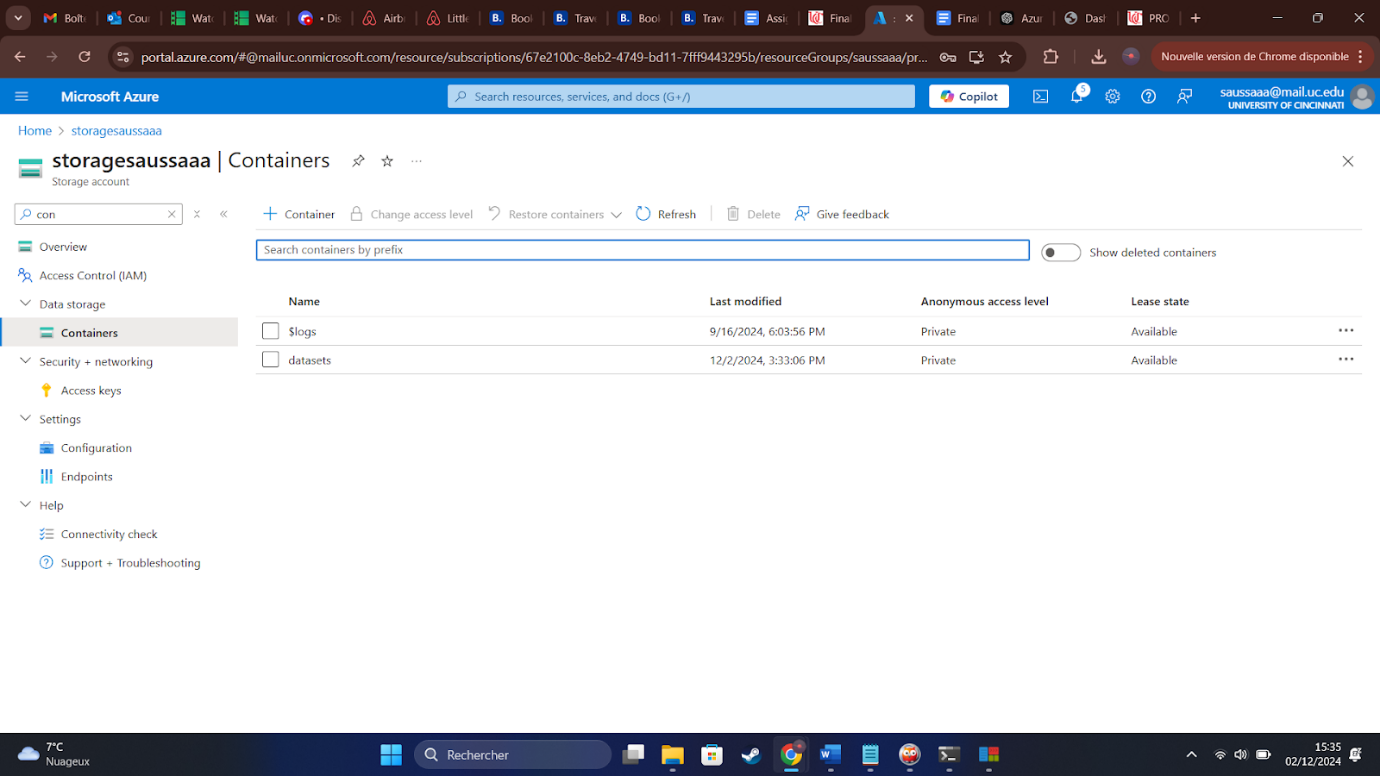
Task: Open Chrome tab search dropdown
Action: [x=18, y=18]
